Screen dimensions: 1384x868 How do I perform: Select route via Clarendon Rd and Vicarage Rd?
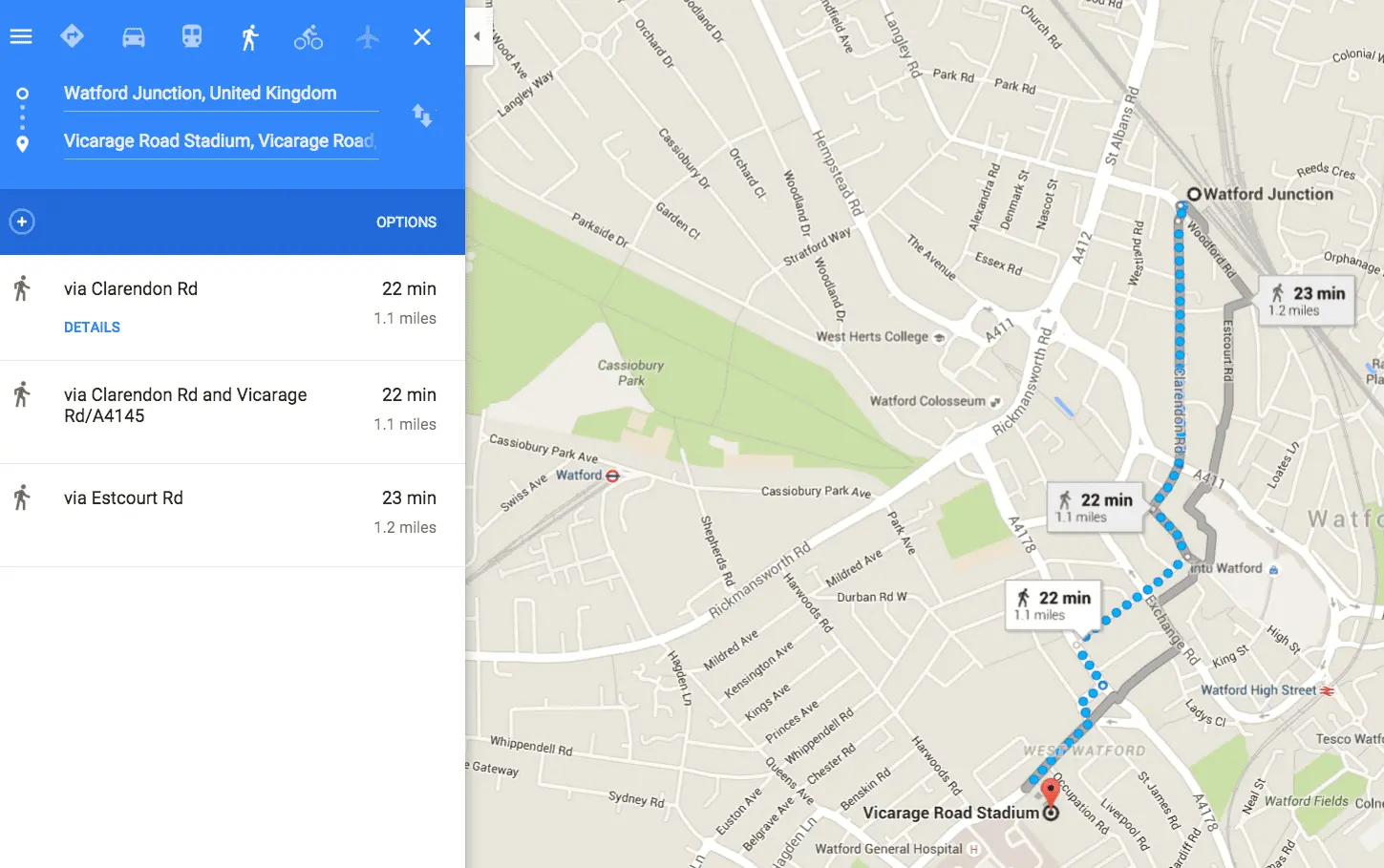[232, 413]
